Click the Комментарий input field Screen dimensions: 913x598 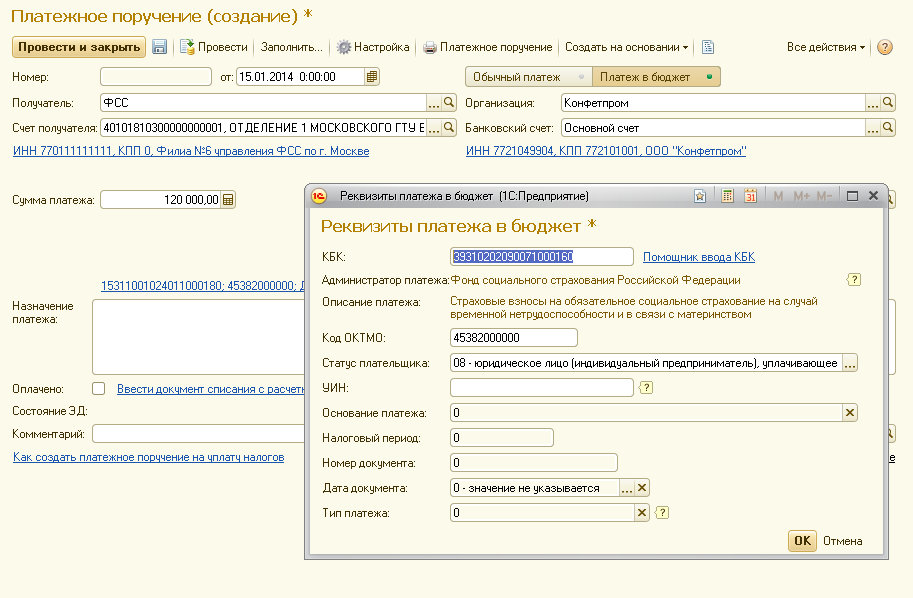click(x=199, y=434)
